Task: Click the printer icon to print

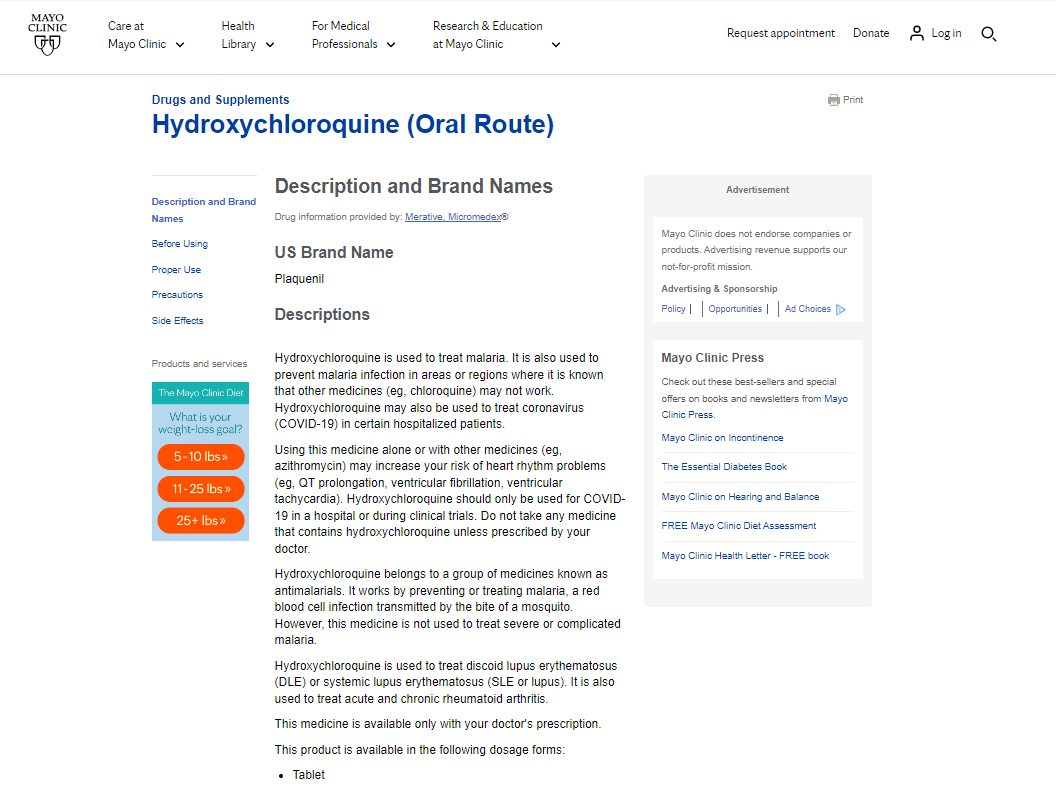Action: [x=834, y=100]
